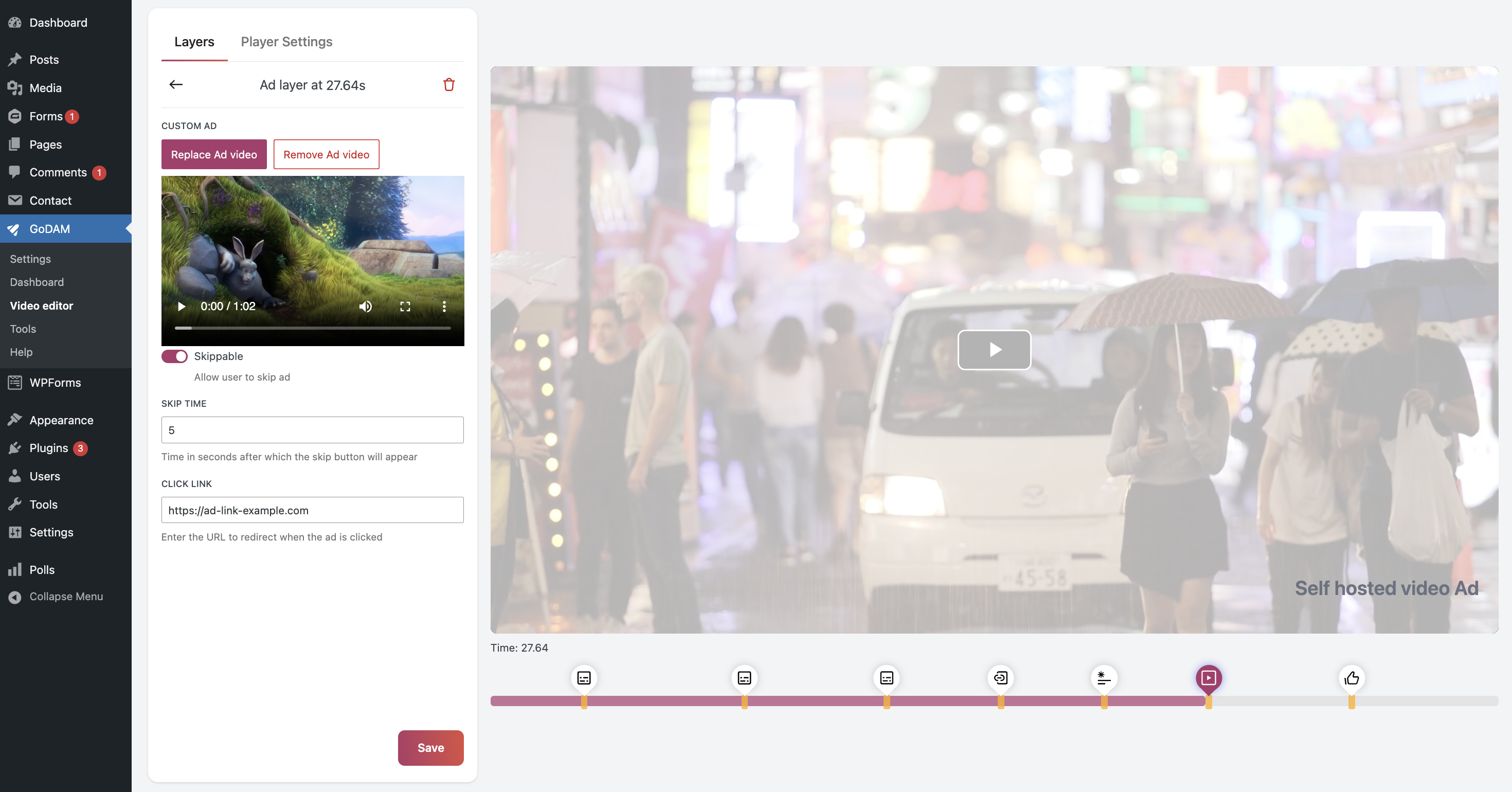Collapse the WordPress admin menu

(x=66, y=597)
